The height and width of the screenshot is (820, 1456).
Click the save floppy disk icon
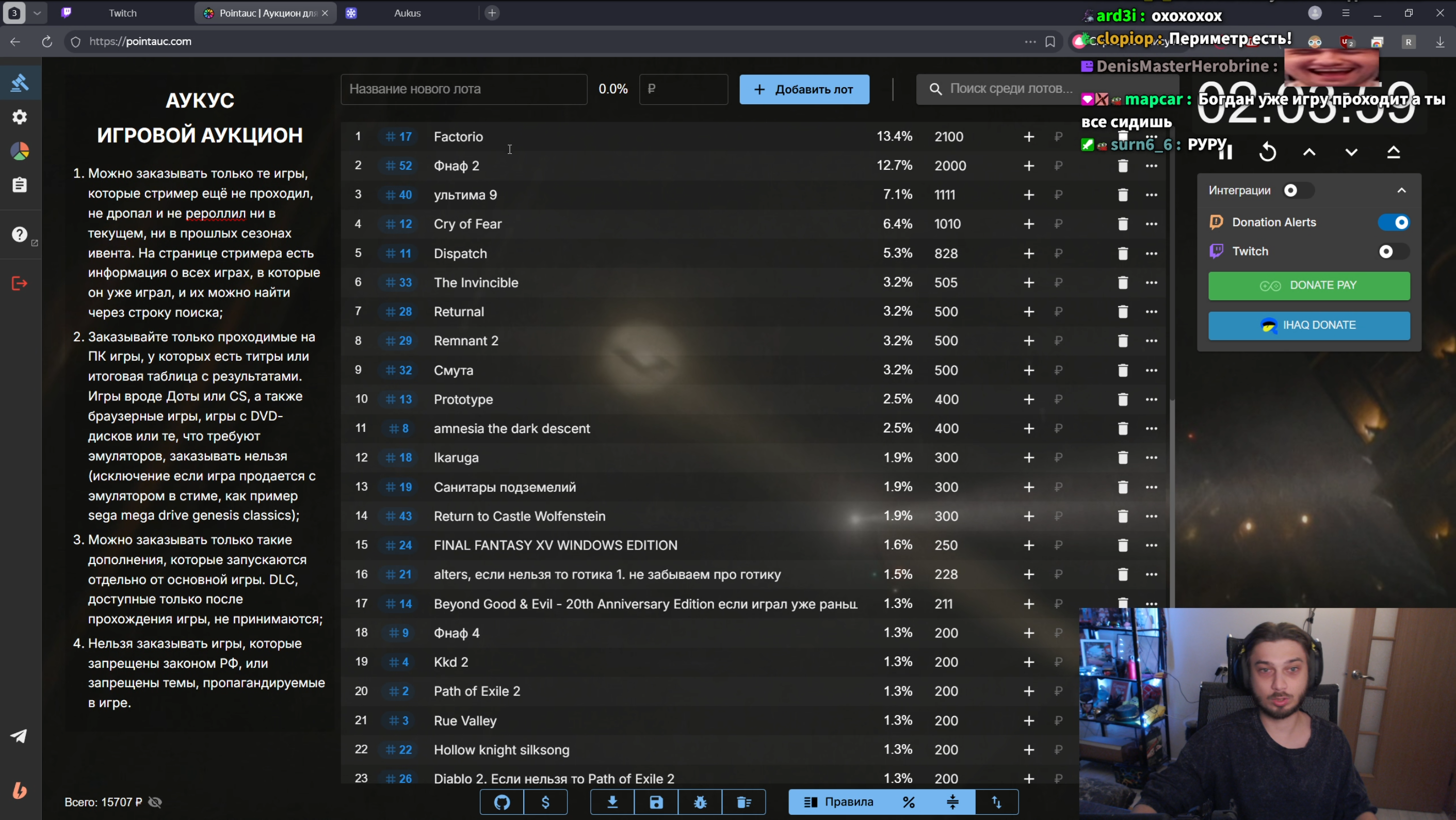coord(656,802)
